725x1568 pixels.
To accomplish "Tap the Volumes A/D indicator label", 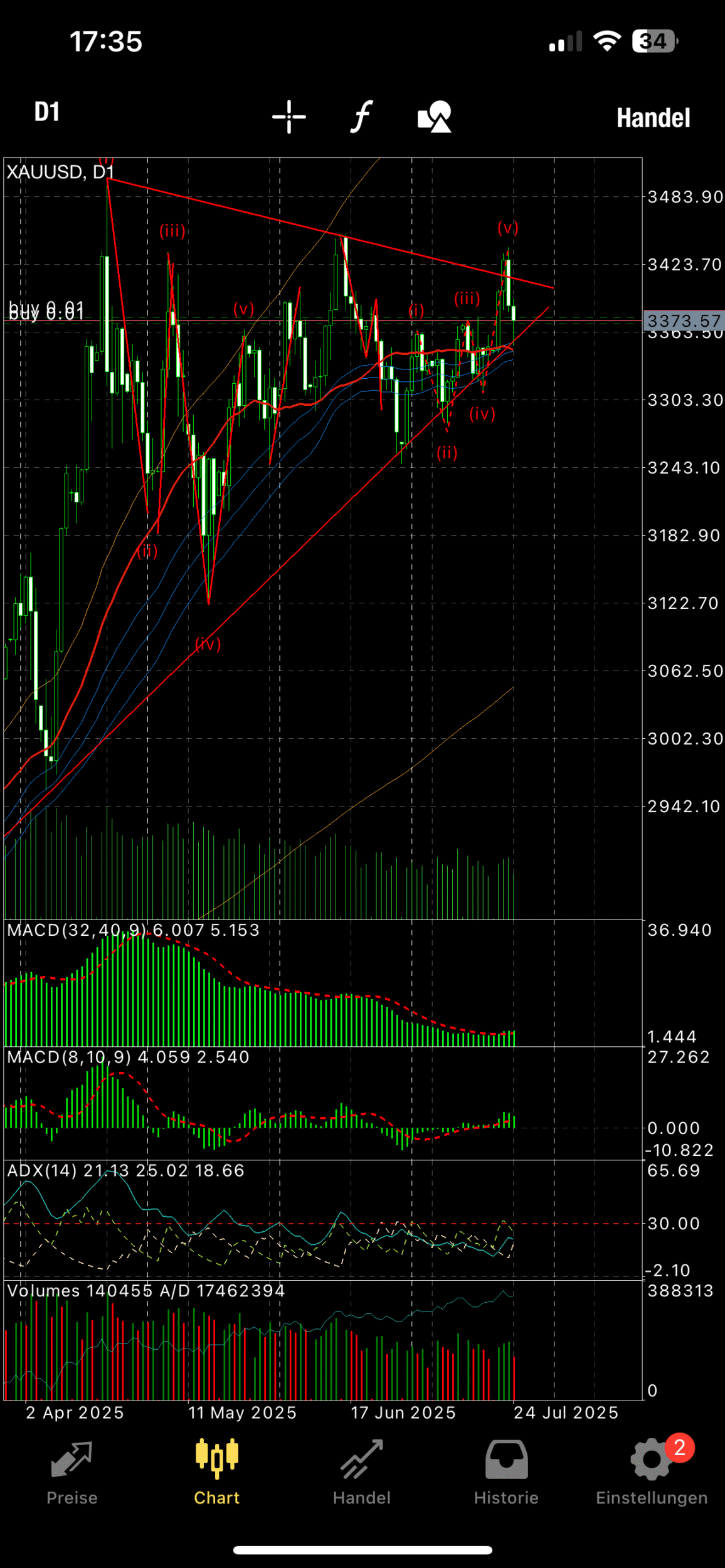I will coord(146,1291).
